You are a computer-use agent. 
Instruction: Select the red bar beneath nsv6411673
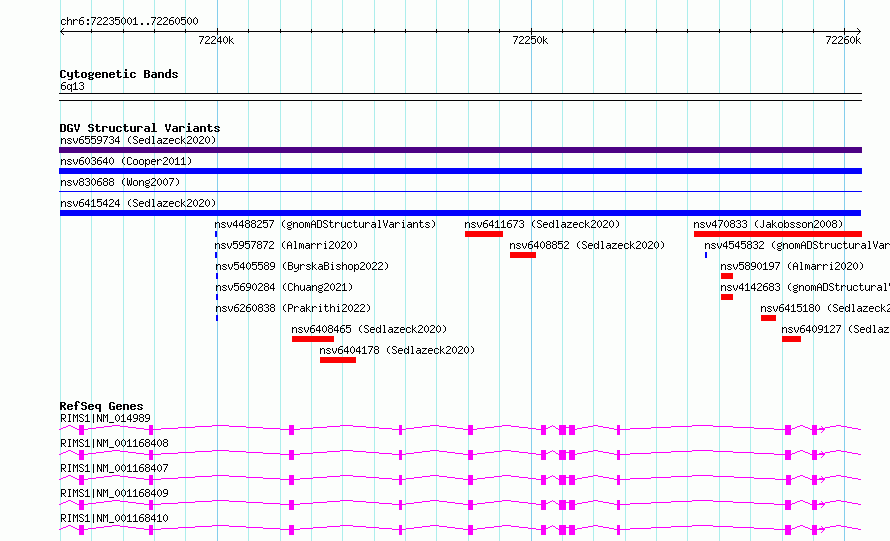pos(484,234)
